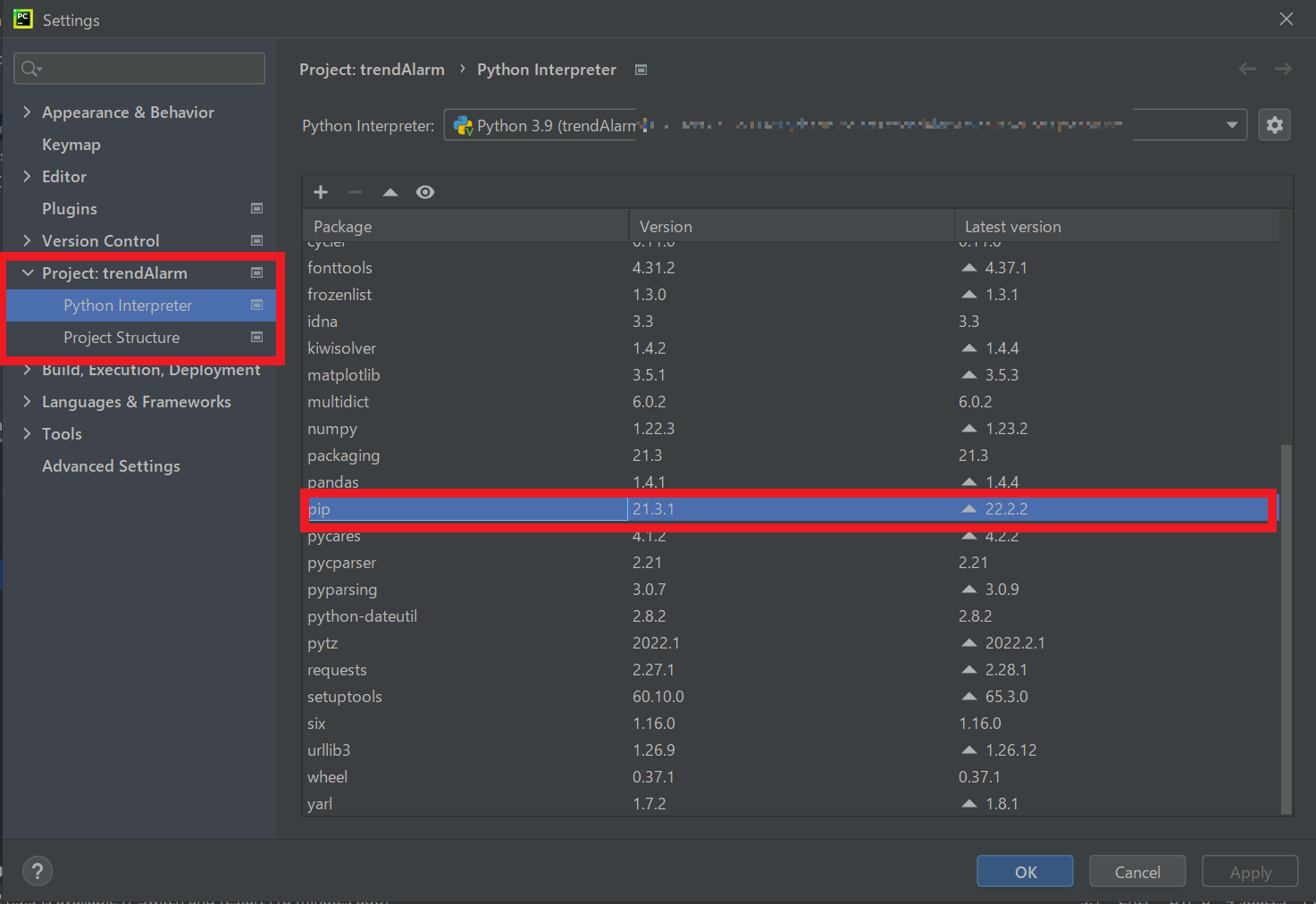Expand the Tools section chevron

point(27,433)
